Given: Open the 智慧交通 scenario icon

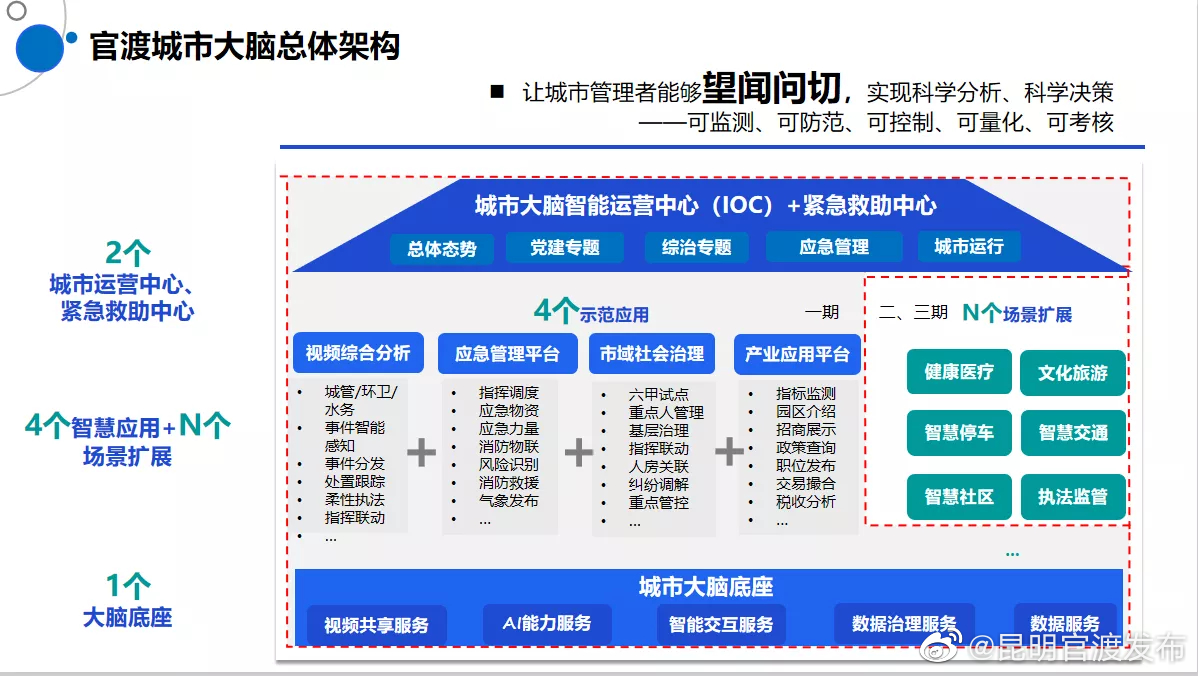Looking at the screenshot, I should click(x=1072, y=433).
